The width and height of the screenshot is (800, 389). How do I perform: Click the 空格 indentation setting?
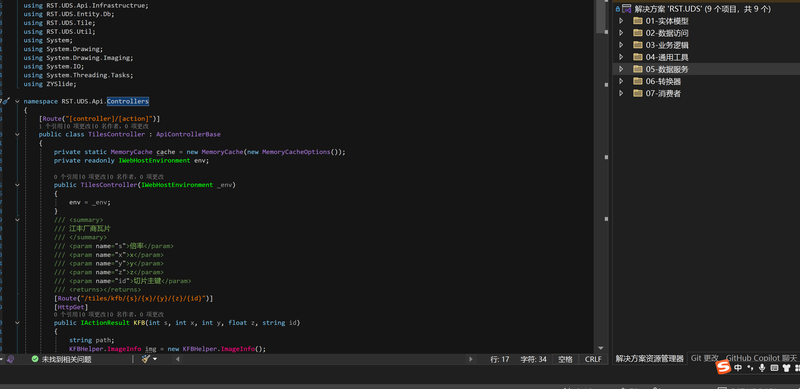[565, 359]
